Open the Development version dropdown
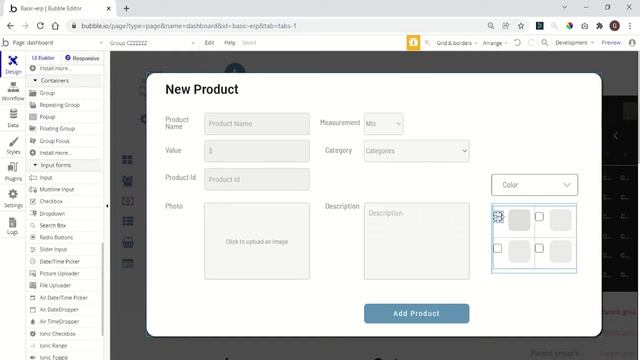 pos(574,42)
